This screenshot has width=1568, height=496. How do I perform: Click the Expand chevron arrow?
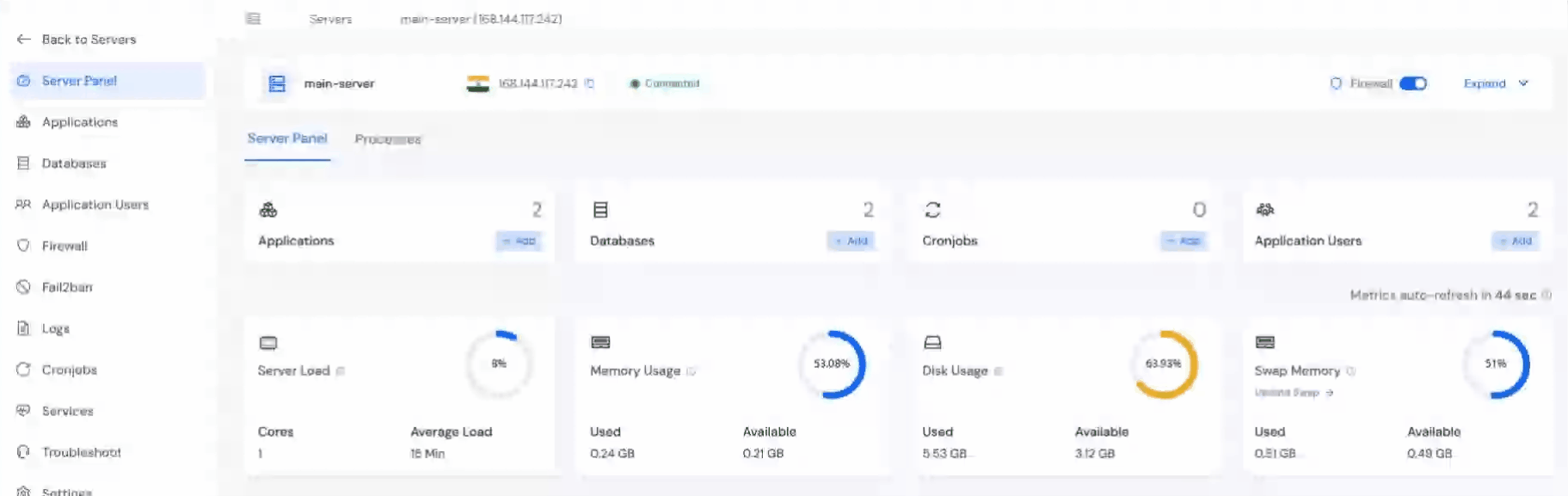click(x=1523, y=83)
